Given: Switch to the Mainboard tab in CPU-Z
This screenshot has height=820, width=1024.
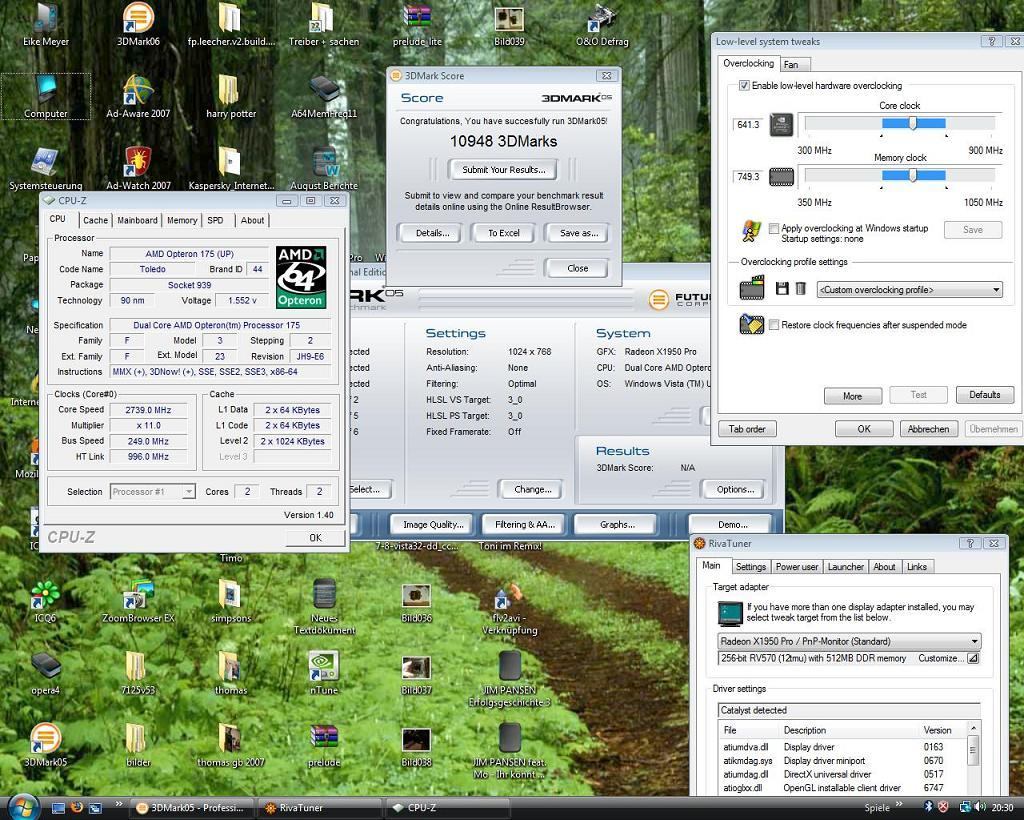Looking at the screenshot, I should pyautogui.click(x=137, y=220).
